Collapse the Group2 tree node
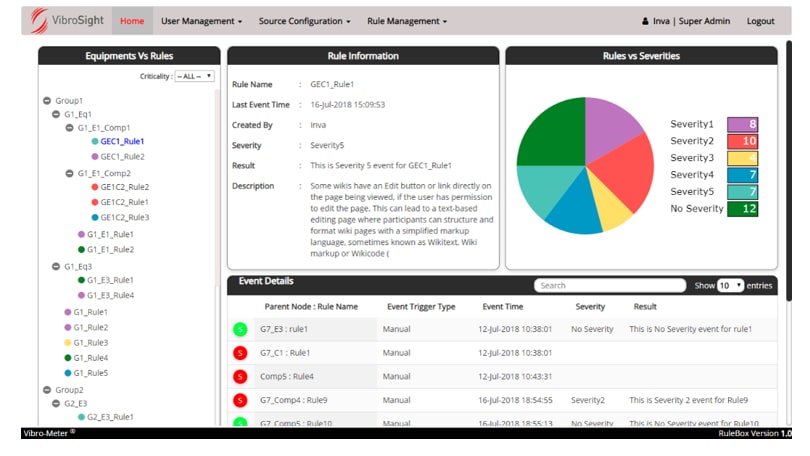This screenshot has height=456, width=810. [47, 389]
